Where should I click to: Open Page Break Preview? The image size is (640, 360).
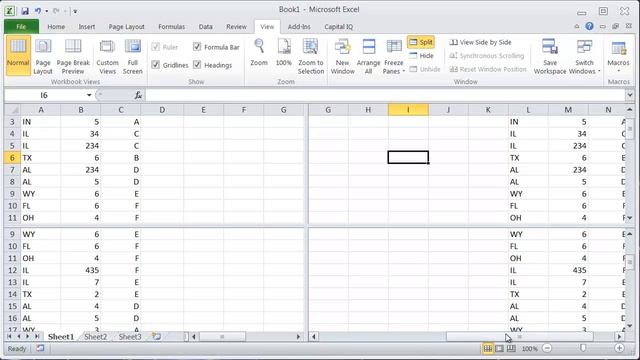[73, 56]
